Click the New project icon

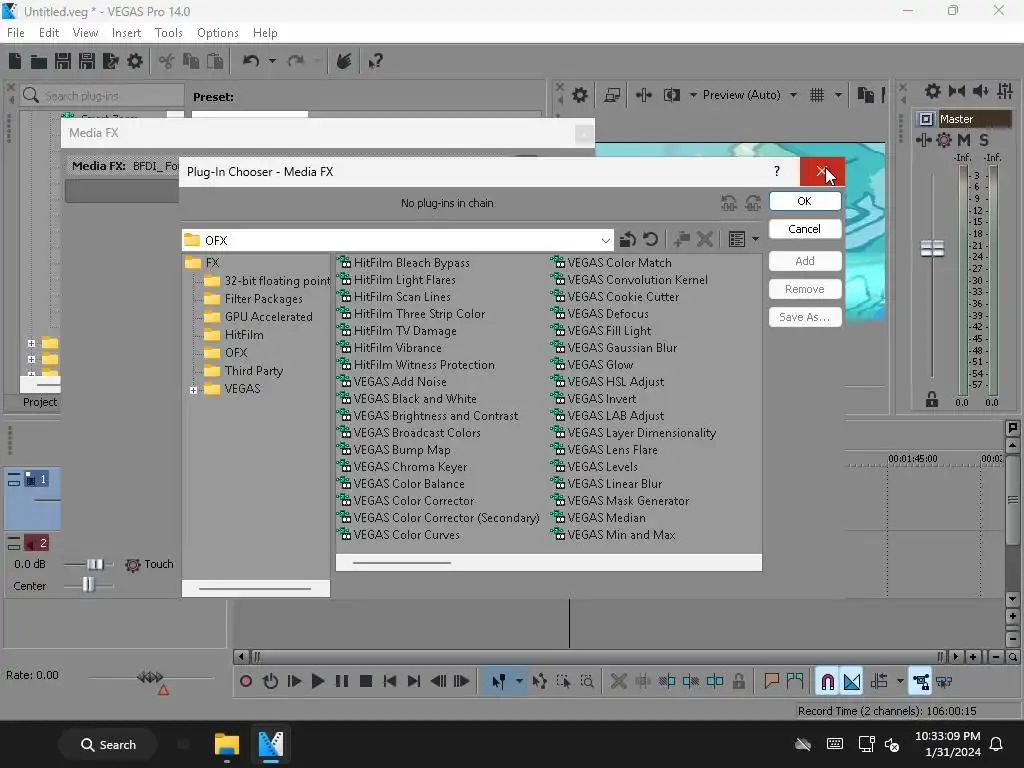[15, 61]
